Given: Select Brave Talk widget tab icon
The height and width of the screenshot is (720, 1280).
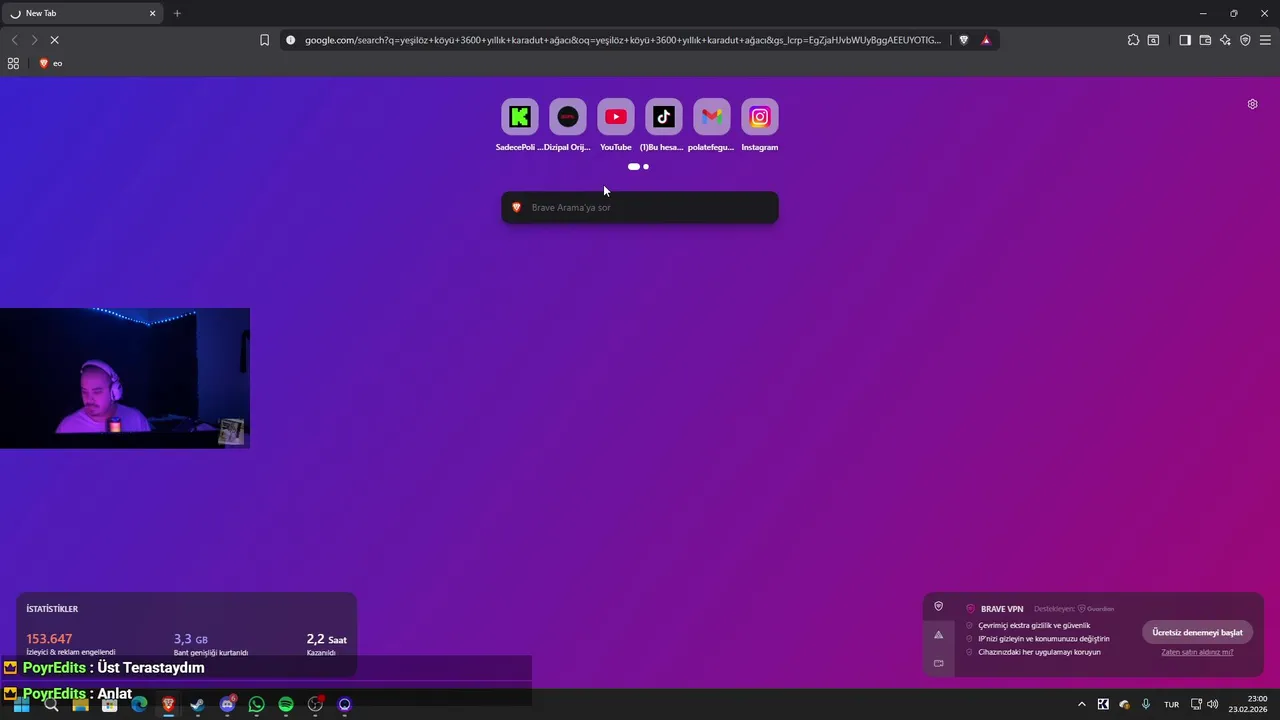Looking at the screenshot, I should 938,663.
